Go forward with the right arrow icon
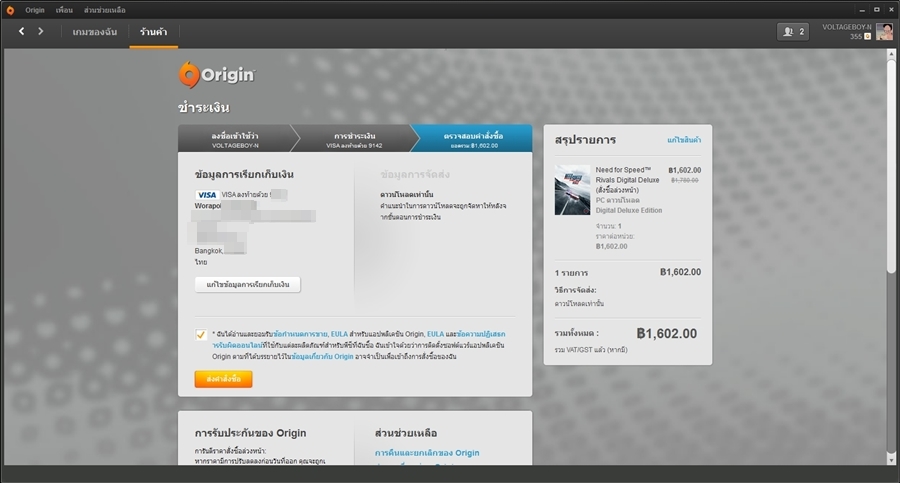The width and height of the screenshot is (900, 483). (x=41, y=31)
